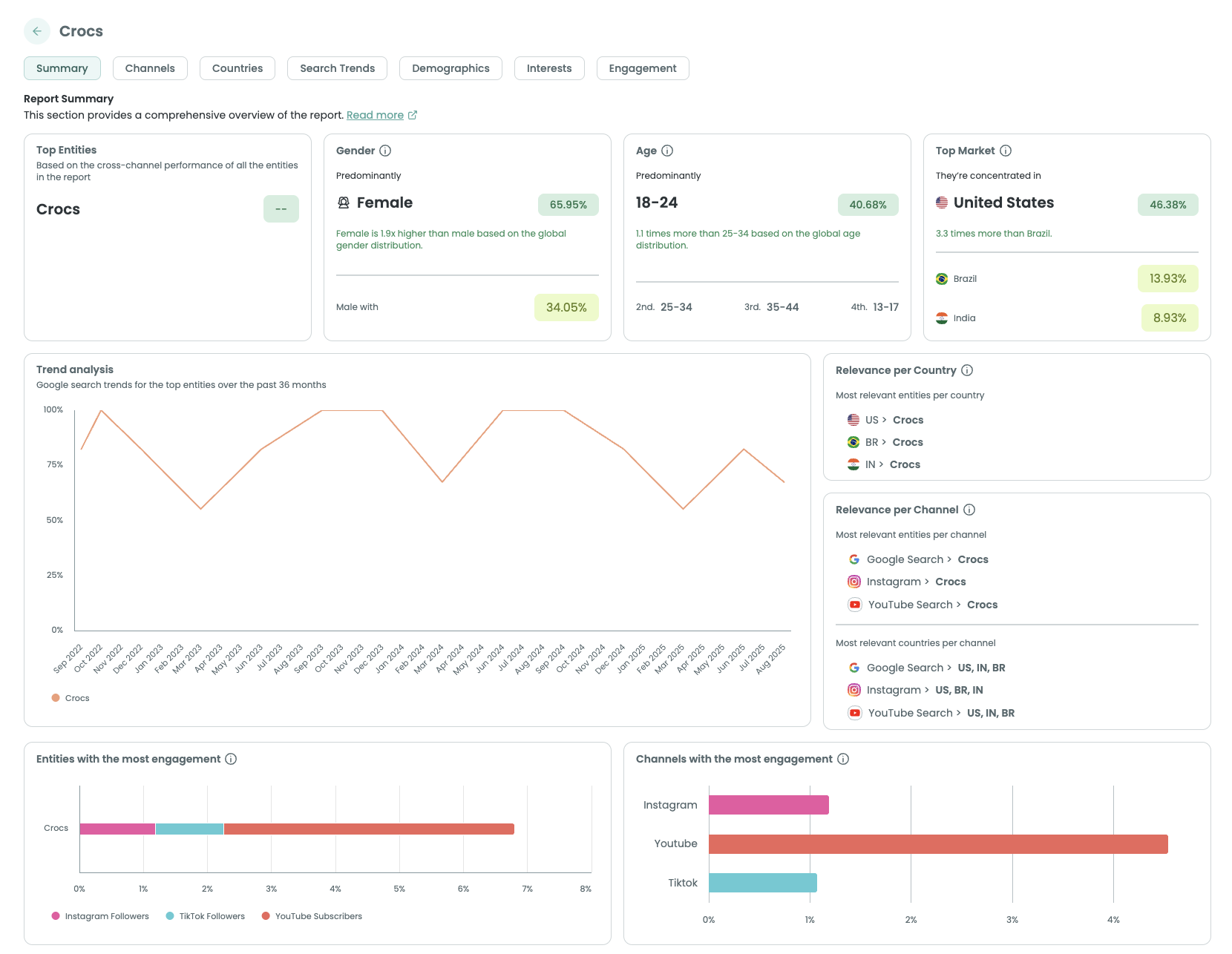Follow the Read more link

(x=376, y=115)
